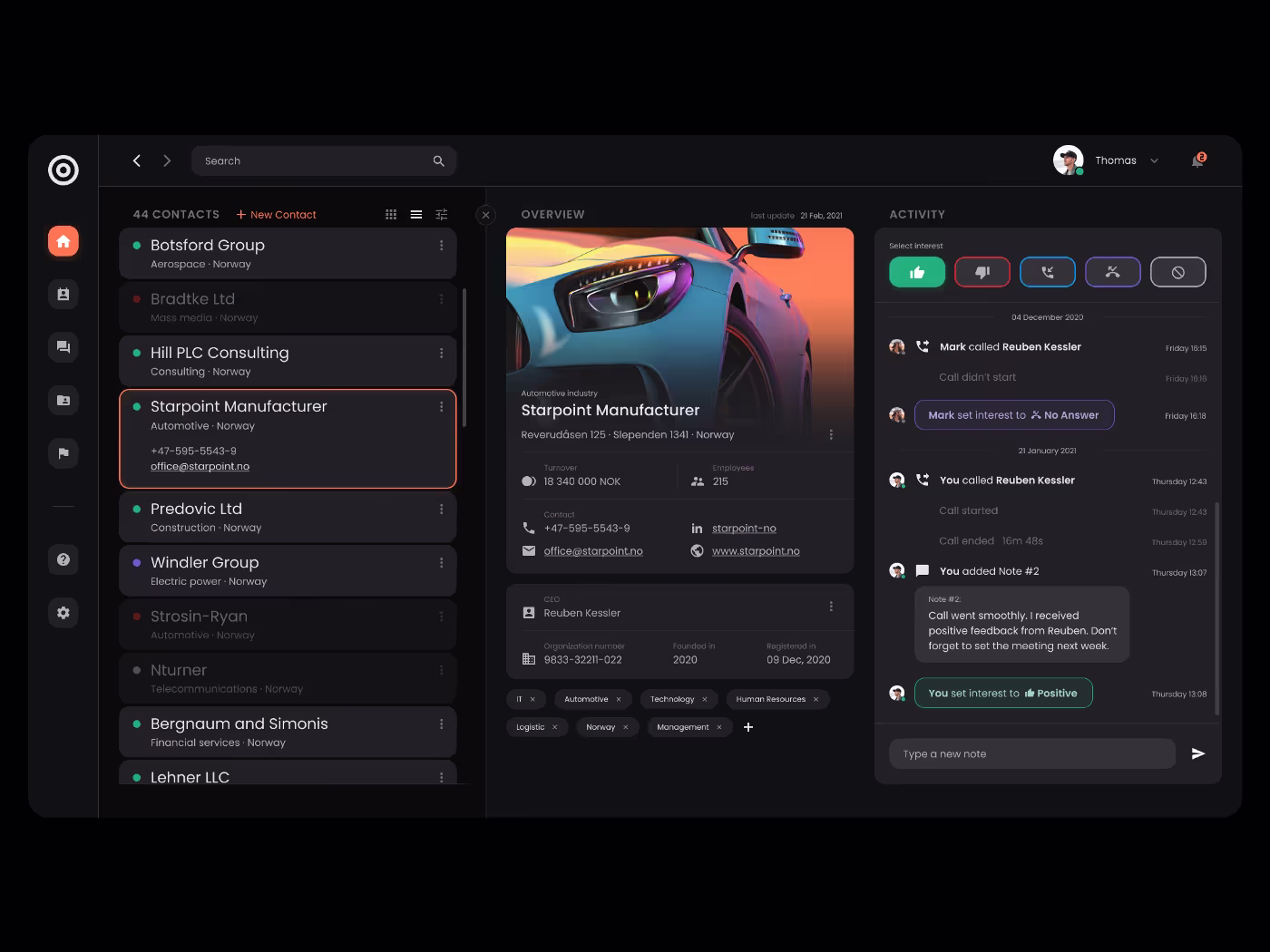Select the No Answer missed-call interest
The width and height of the screenshot is (1270, 952).
(x=1112, y=272)
